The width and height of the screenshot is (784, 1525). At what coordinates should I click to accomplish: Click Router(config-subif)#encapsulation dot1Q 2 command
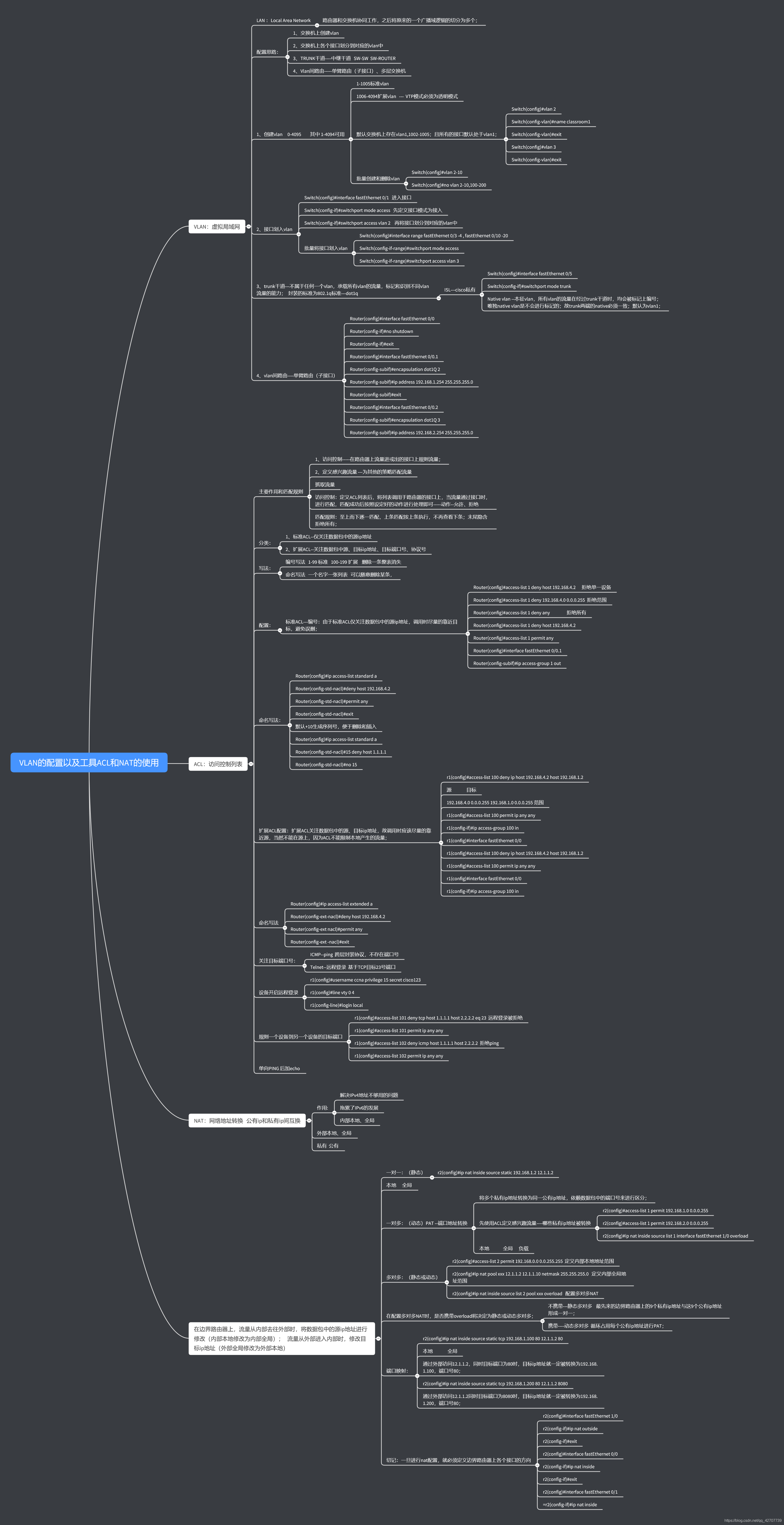(x=395, y=370)
